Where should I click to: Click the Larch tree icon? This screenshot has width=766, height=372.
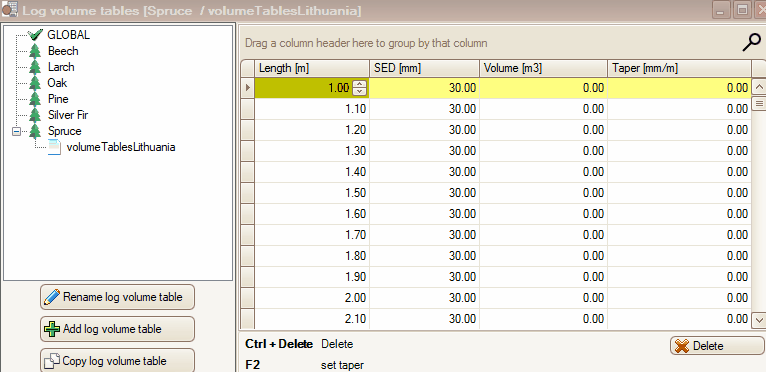click(x=35, y=67)
